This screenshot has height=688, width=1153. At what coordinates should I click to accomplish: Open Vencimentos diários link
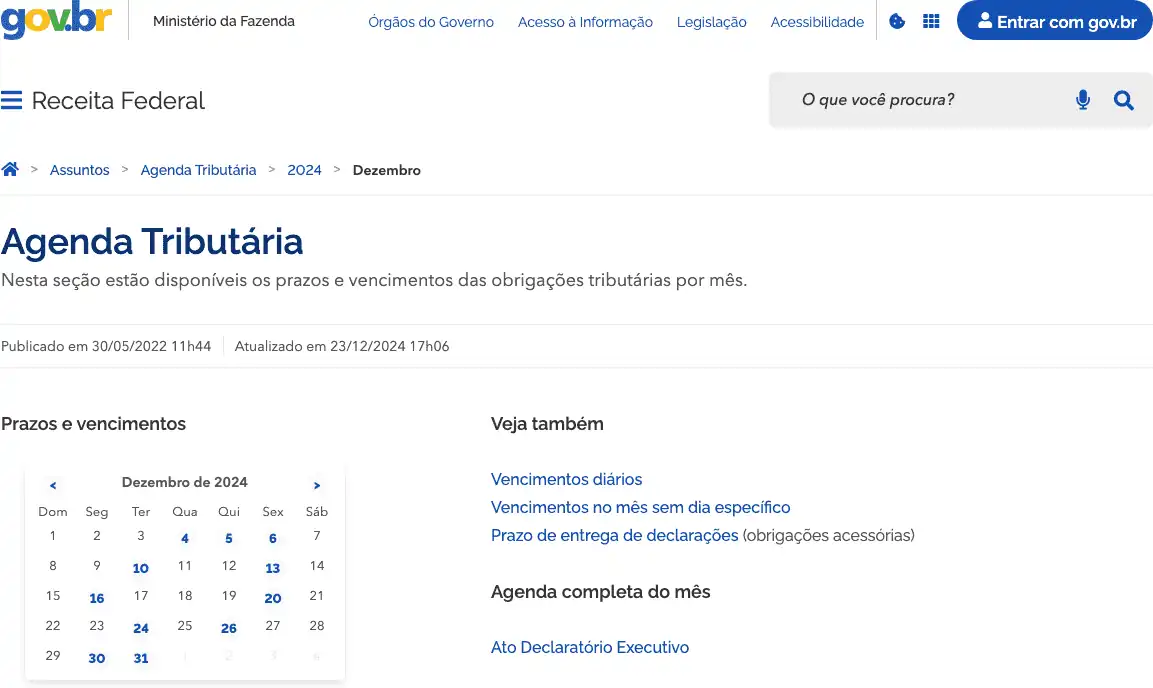pos(566,479)
